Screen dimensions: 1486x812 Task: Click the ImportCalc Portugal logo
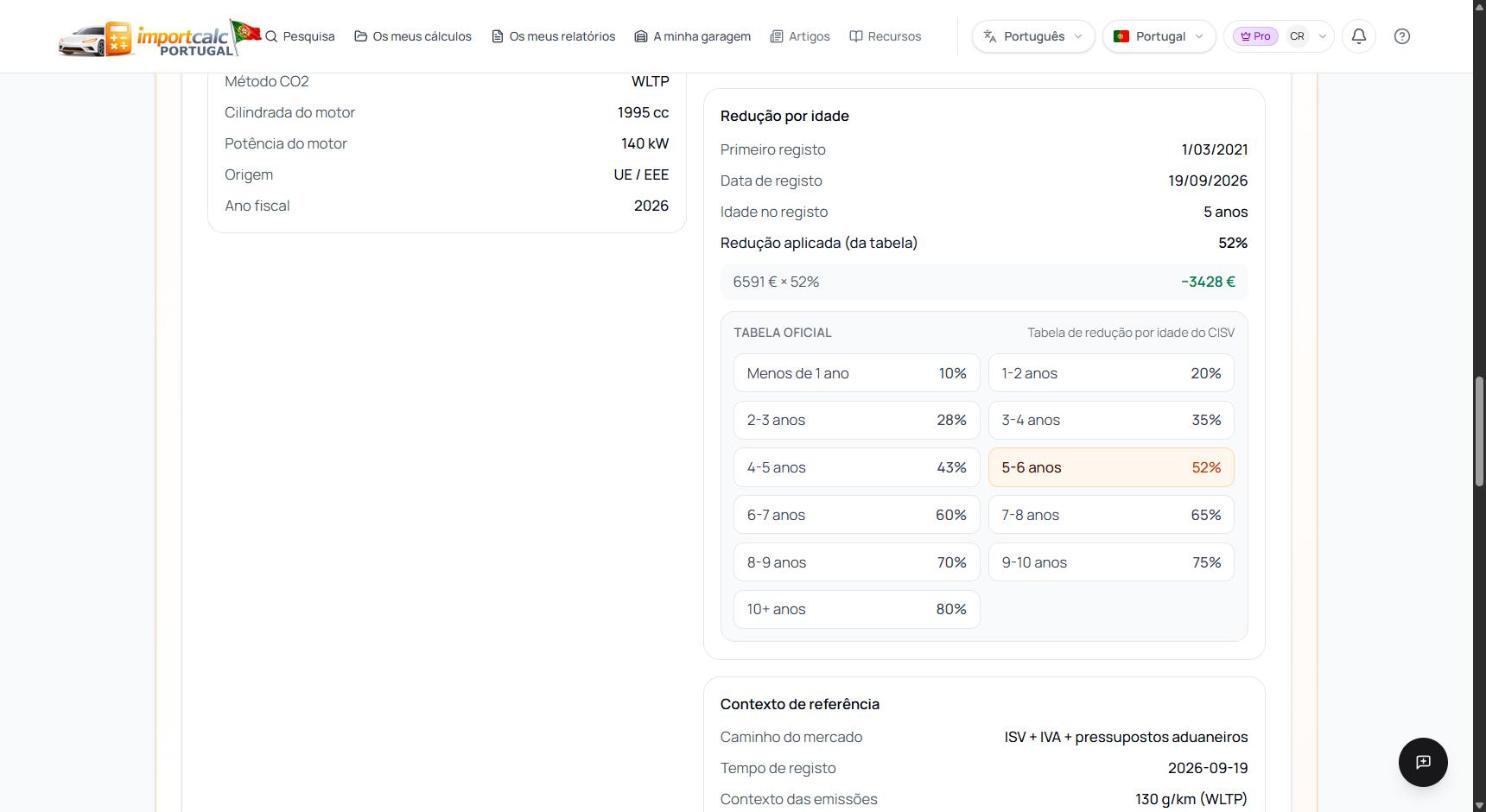pyautogui.click(x=160, y=37)
